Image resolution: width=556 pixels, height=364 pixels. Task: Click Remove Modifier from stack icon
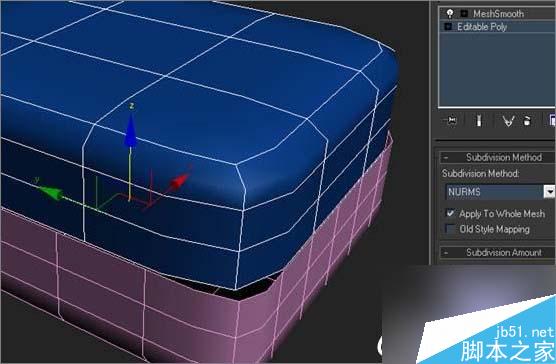(527, 121)
